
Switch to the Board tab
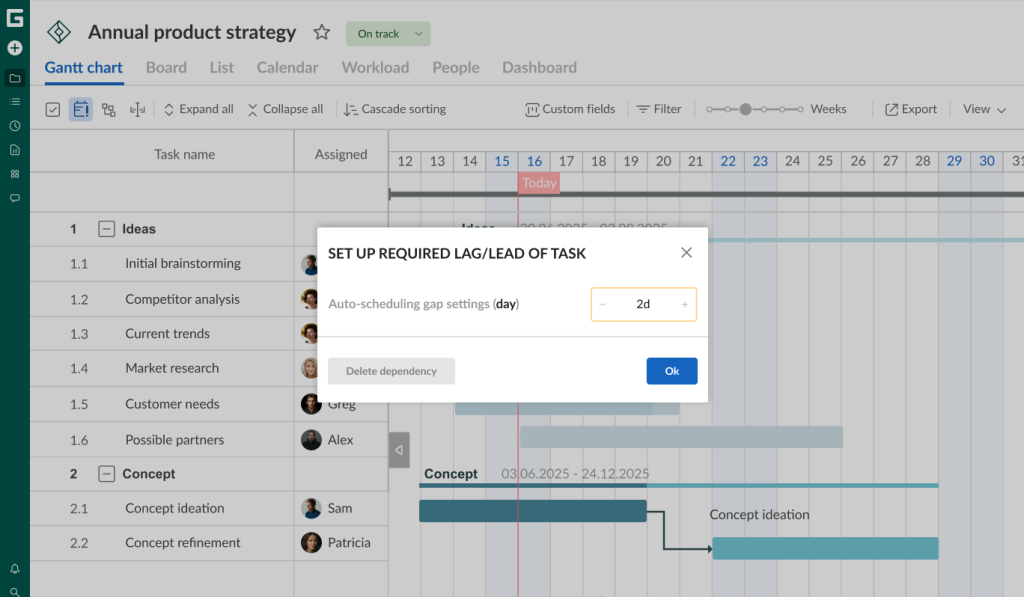[x=166, y=67]
